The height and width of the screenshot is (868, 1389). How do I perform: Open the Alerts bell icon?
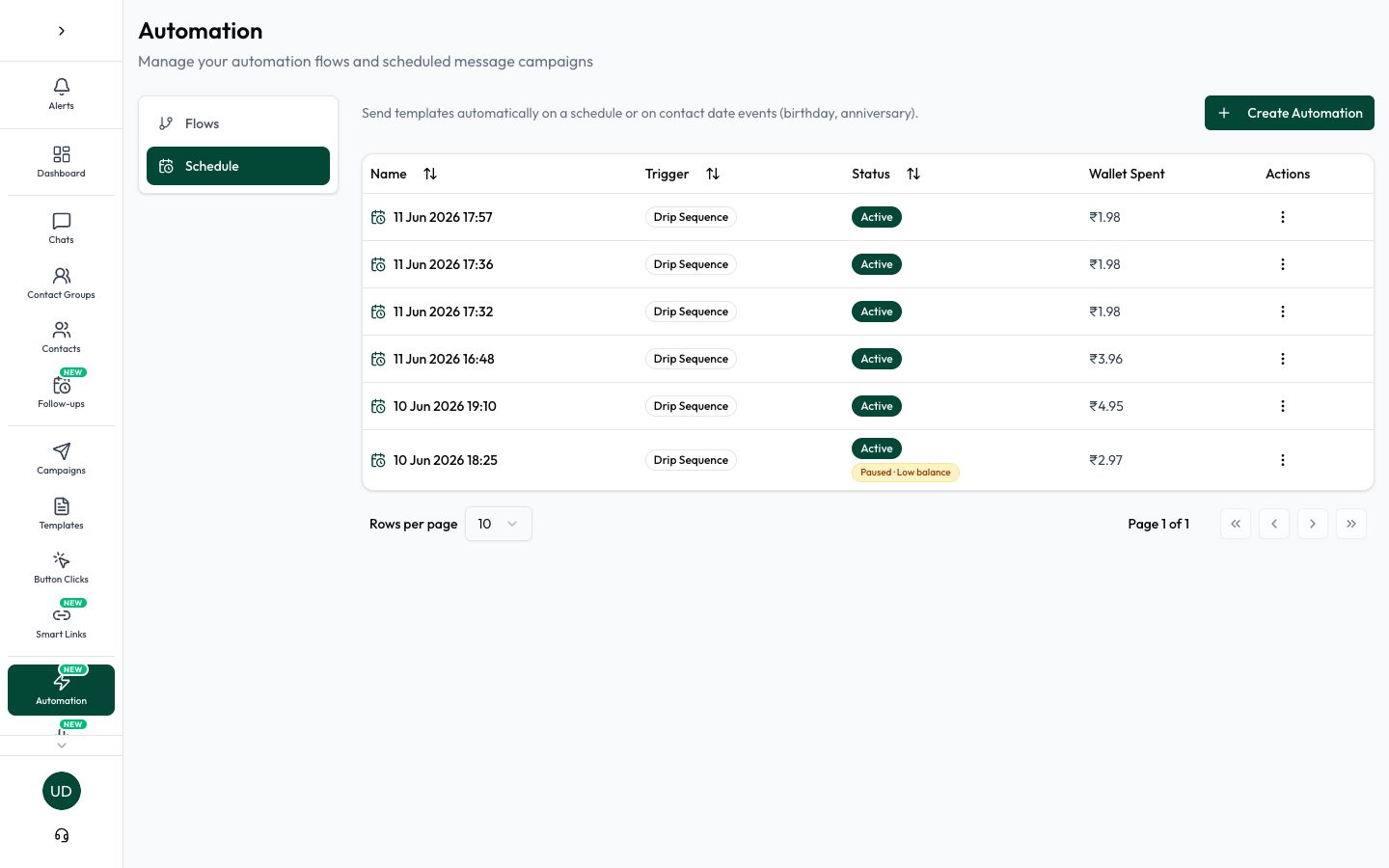click(x=61, y=94)
